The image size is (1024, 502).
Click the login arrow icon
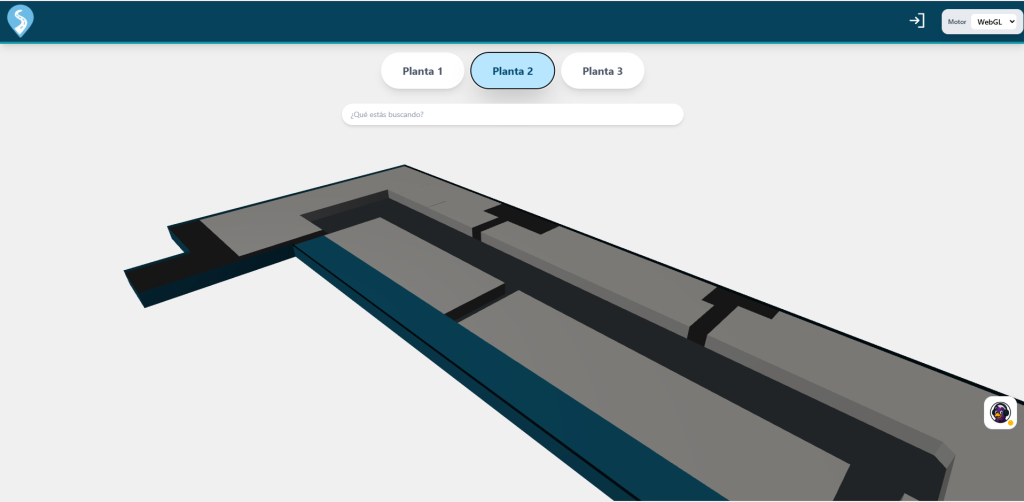[x=917, y=21]
